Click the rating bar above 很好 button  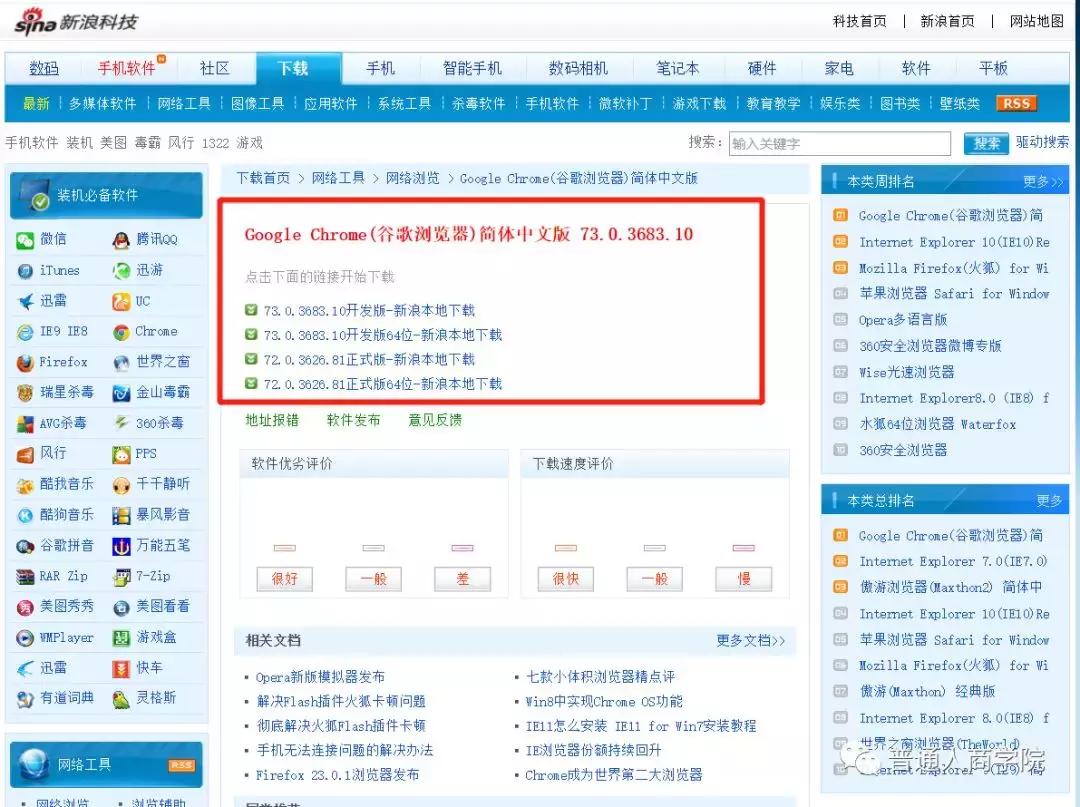tap(285, 548)
